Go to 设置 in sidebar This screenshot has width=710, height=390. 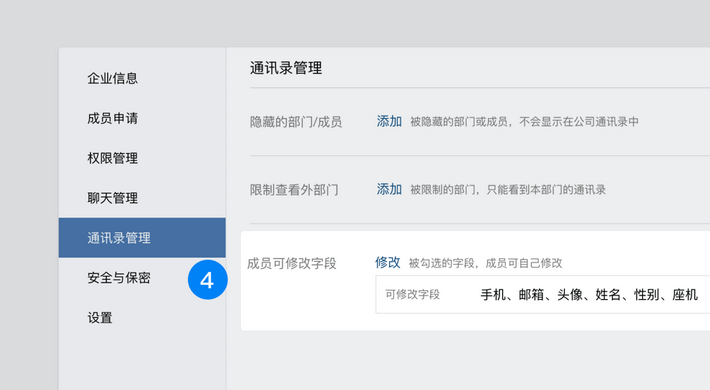pos(100,318)
